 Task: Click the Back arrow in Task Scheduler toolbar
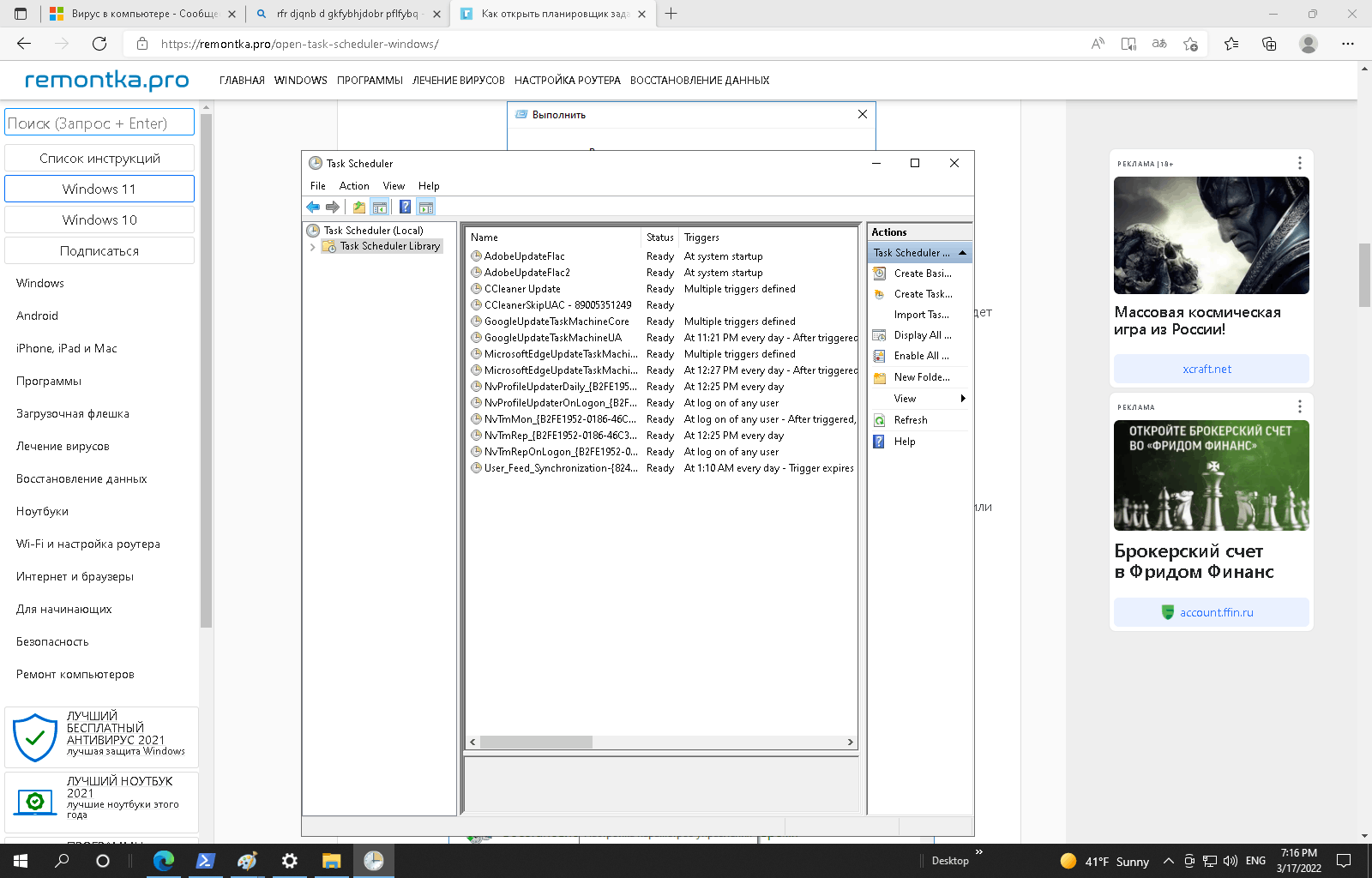point(313,207)
